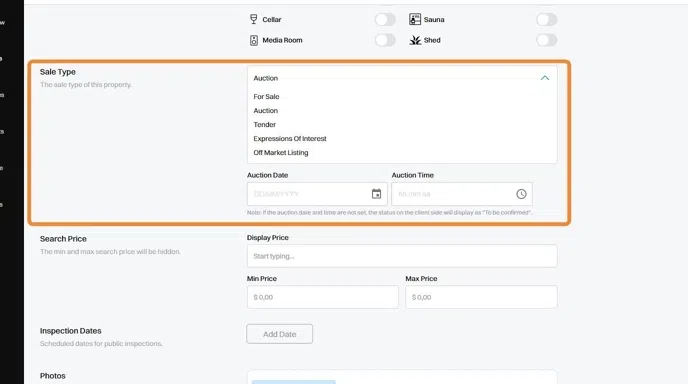Turn on the Media Room switch

tap(385, 40)
